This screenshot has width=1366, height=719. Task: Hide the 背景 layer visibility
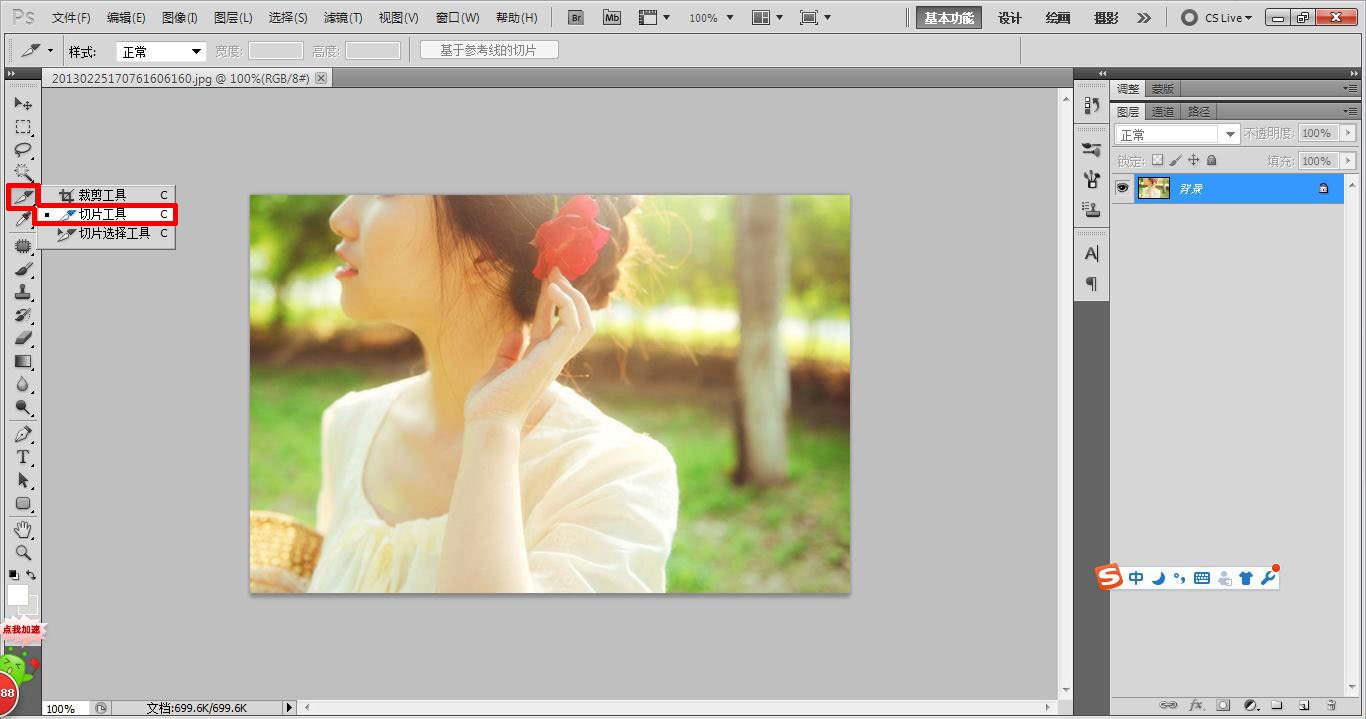[x=1122, y=187]
